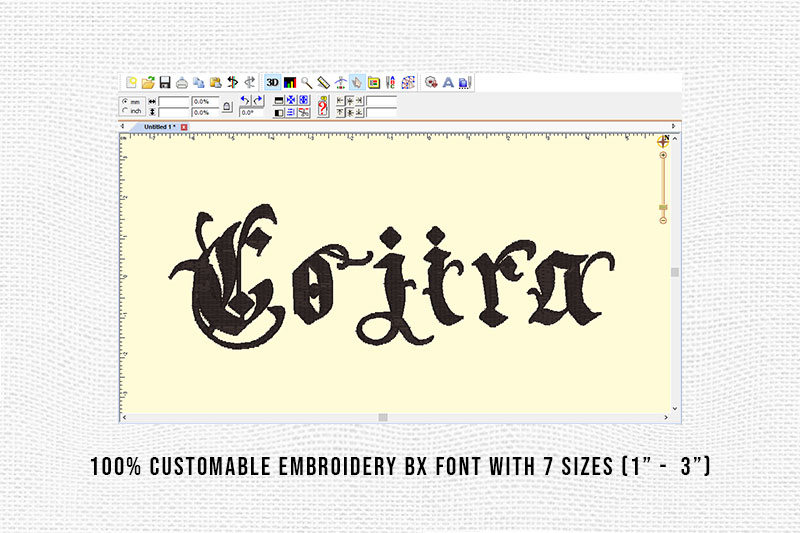Click the multicolor quilt pattern icon
Image resolution: width=800 pixels, height=533 pixels.
coord(408,82)
